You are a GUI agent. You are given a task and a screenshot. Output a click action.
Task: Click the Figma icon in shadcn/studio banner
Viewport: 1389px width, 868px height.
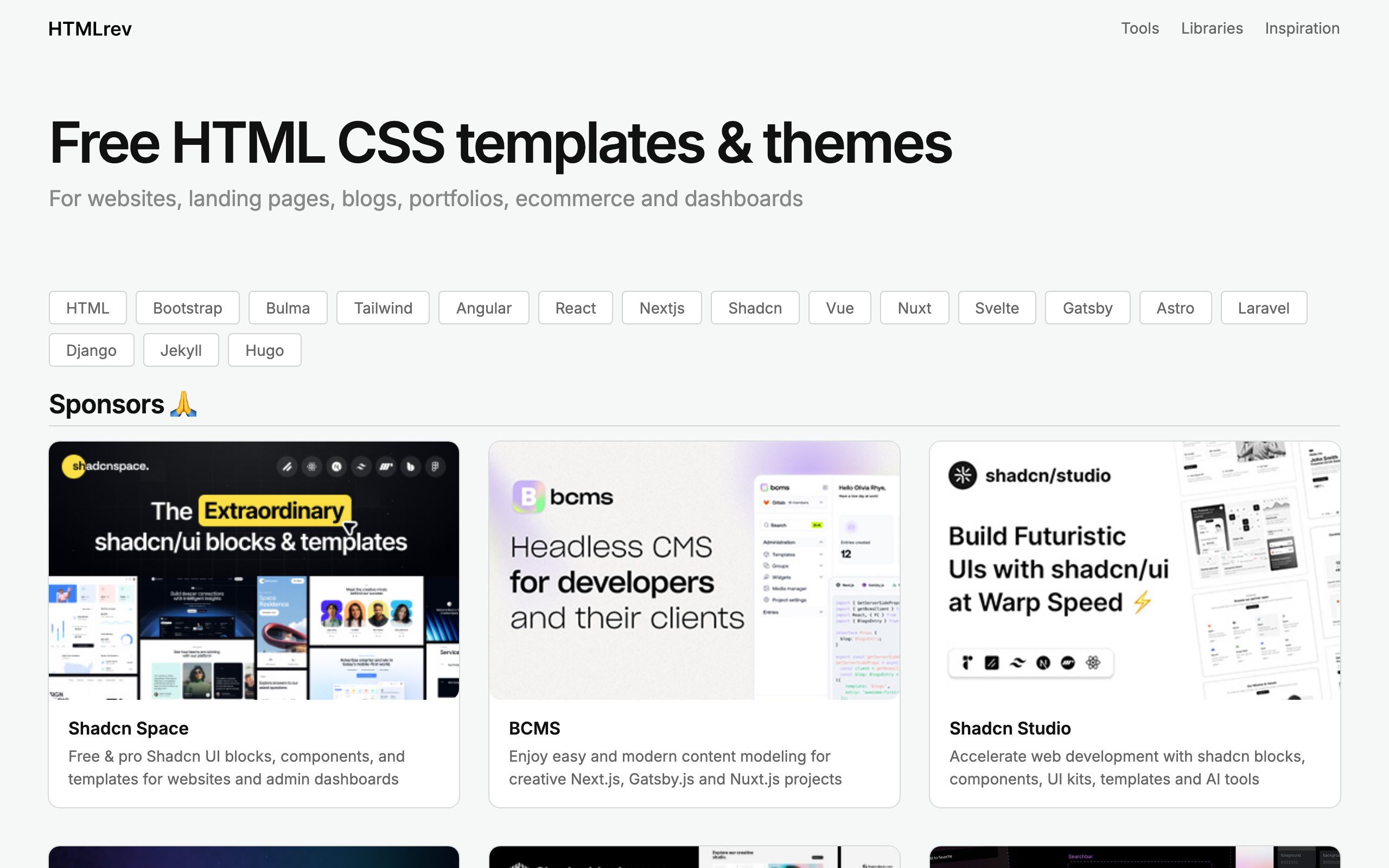[967, 663]
